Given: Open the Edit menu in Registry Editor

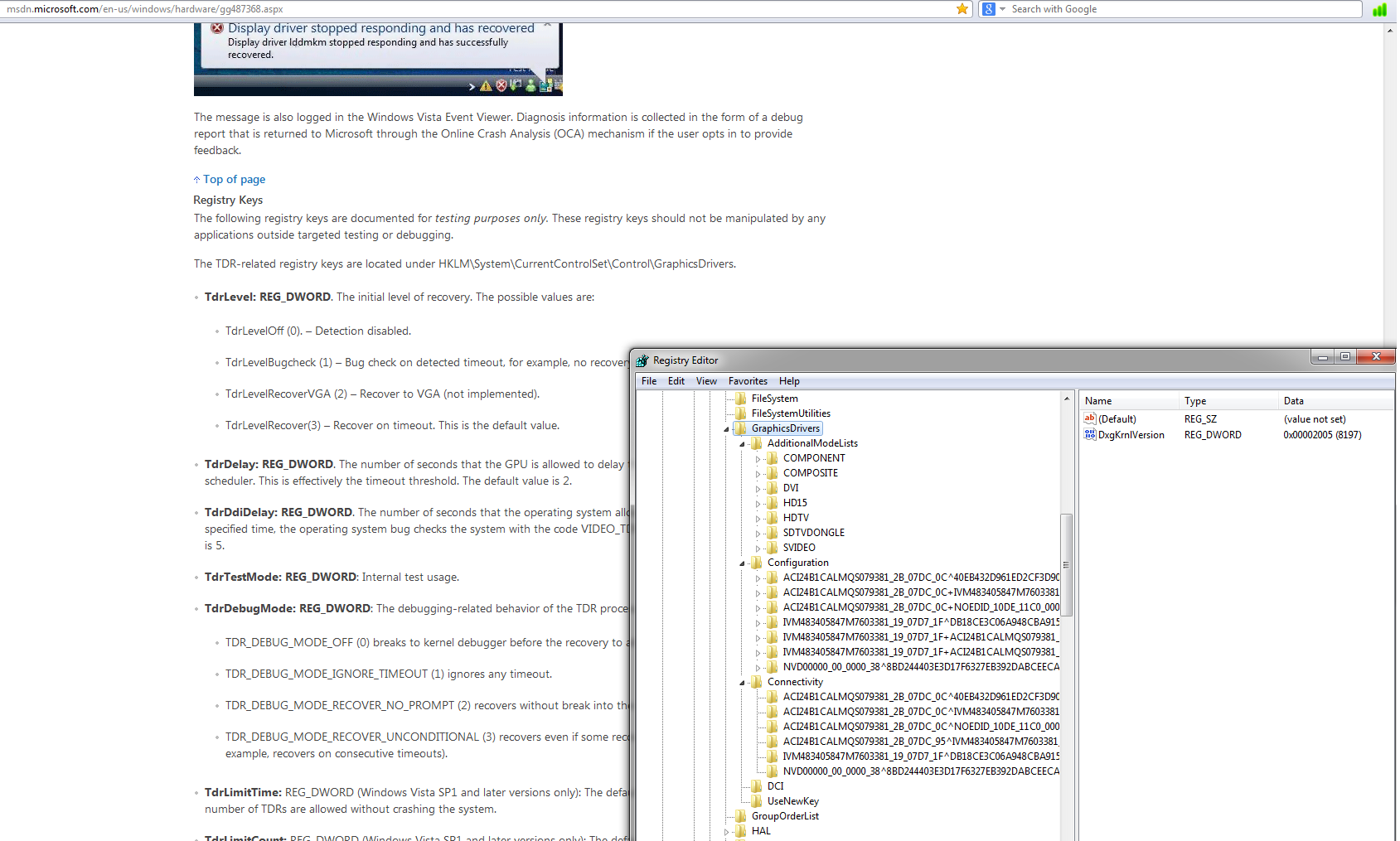Looking at the screenshot, I should [676, 381].
